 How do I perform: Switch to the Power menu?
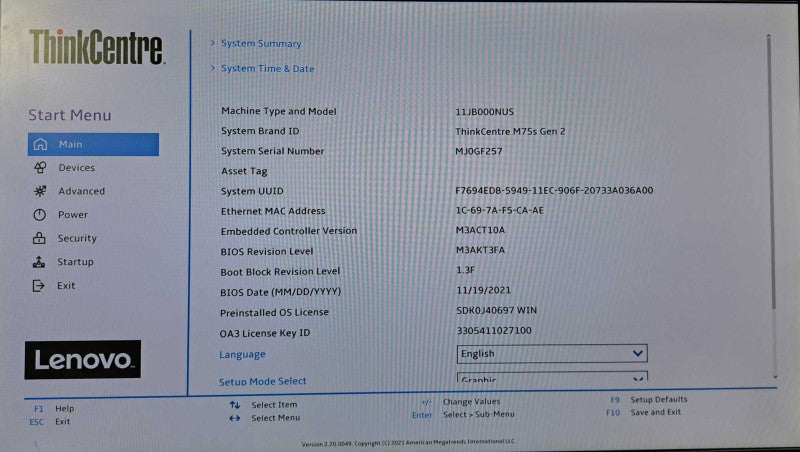pyautogui.click(x=73, y=215)
